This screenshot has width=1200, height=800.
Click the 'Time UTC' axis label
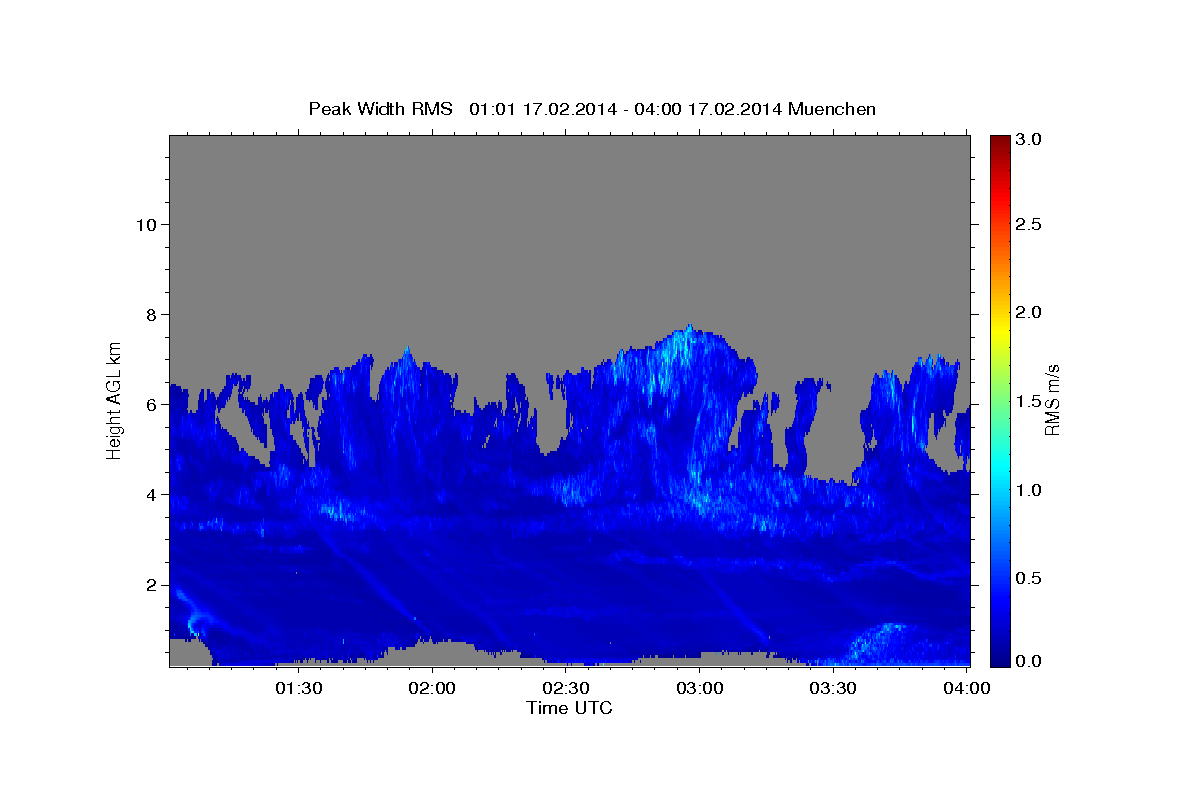tap(569, 708)
